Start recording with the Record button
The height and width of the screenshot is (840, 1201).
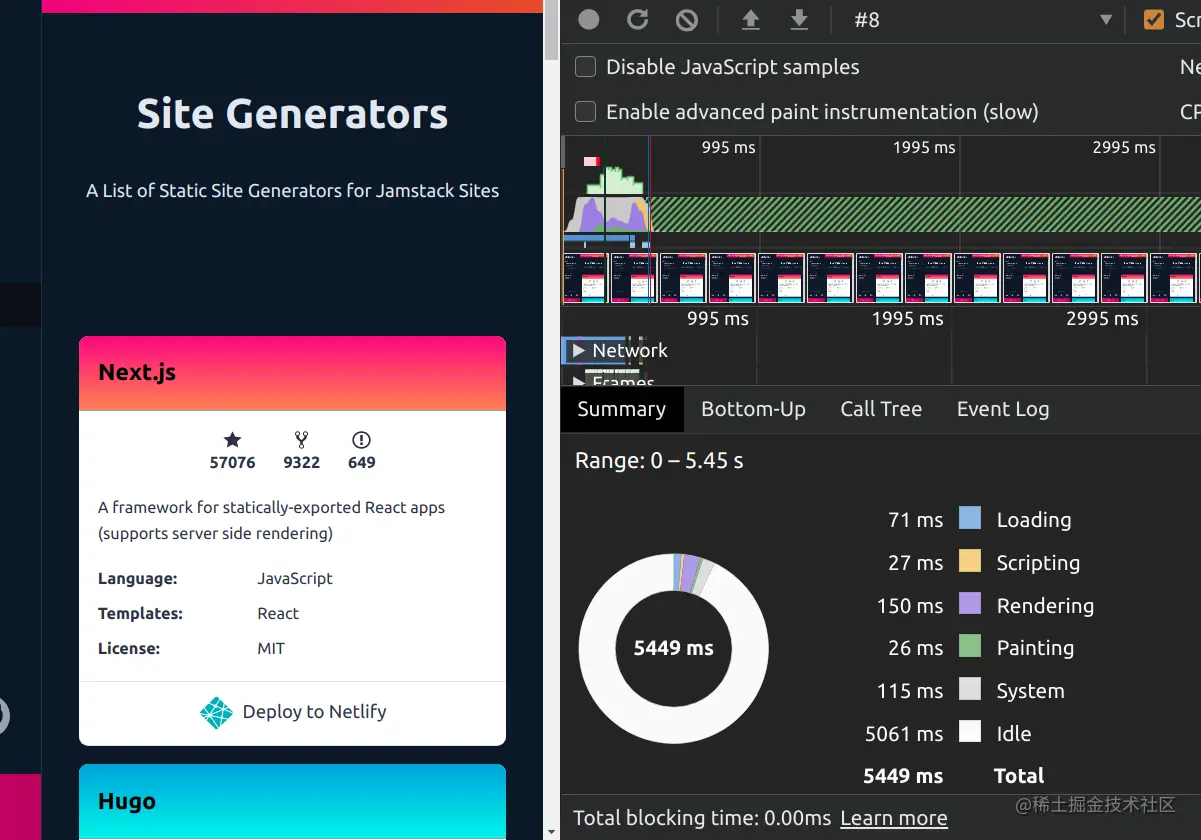tap(589, 20)
